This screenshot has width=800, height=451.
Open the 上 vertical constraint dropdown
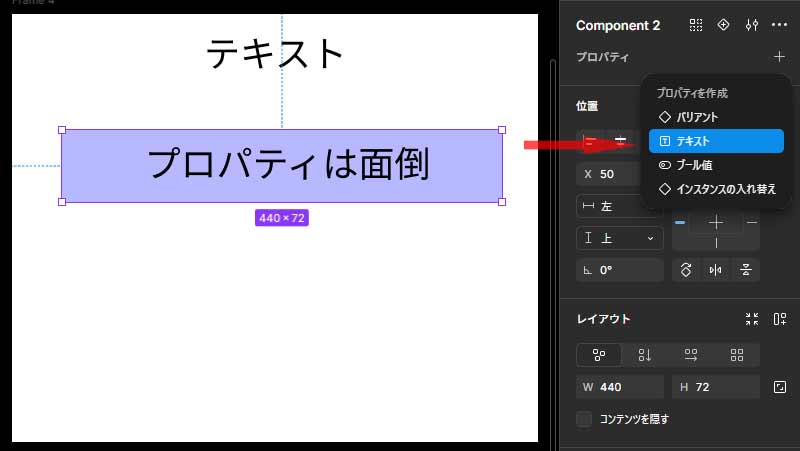pyautogui.click(x=620, y=239)
